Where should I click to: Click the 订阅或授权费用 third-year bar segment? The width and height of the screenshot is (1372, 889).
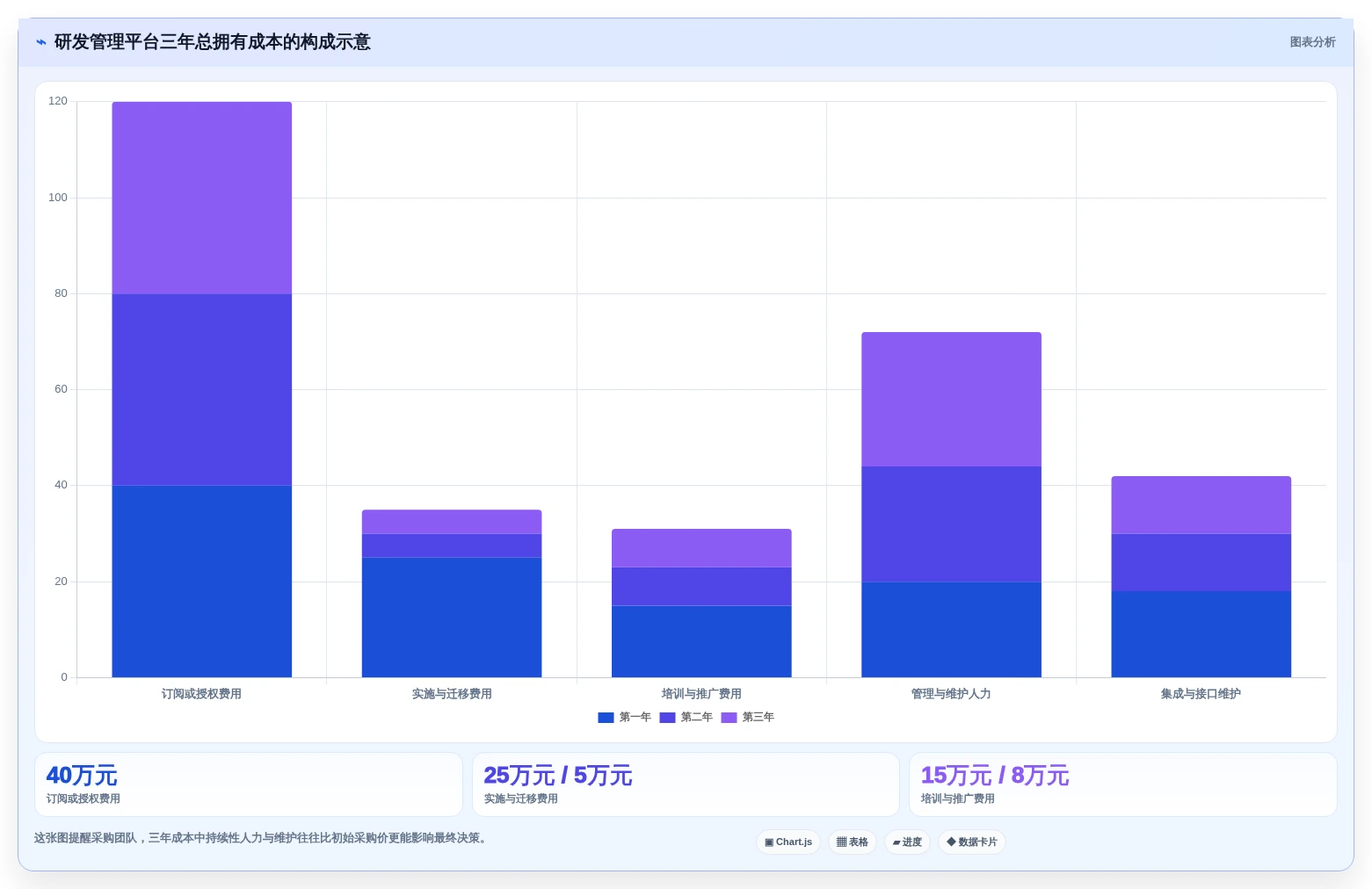coord(202,198)
